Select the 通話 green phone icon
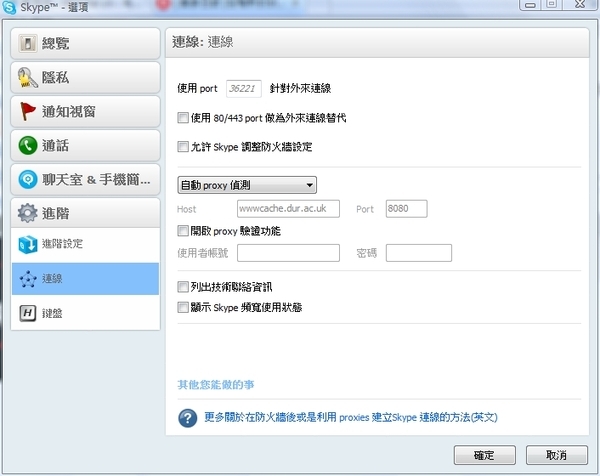The image size is (600, 476). pos(28,145)
